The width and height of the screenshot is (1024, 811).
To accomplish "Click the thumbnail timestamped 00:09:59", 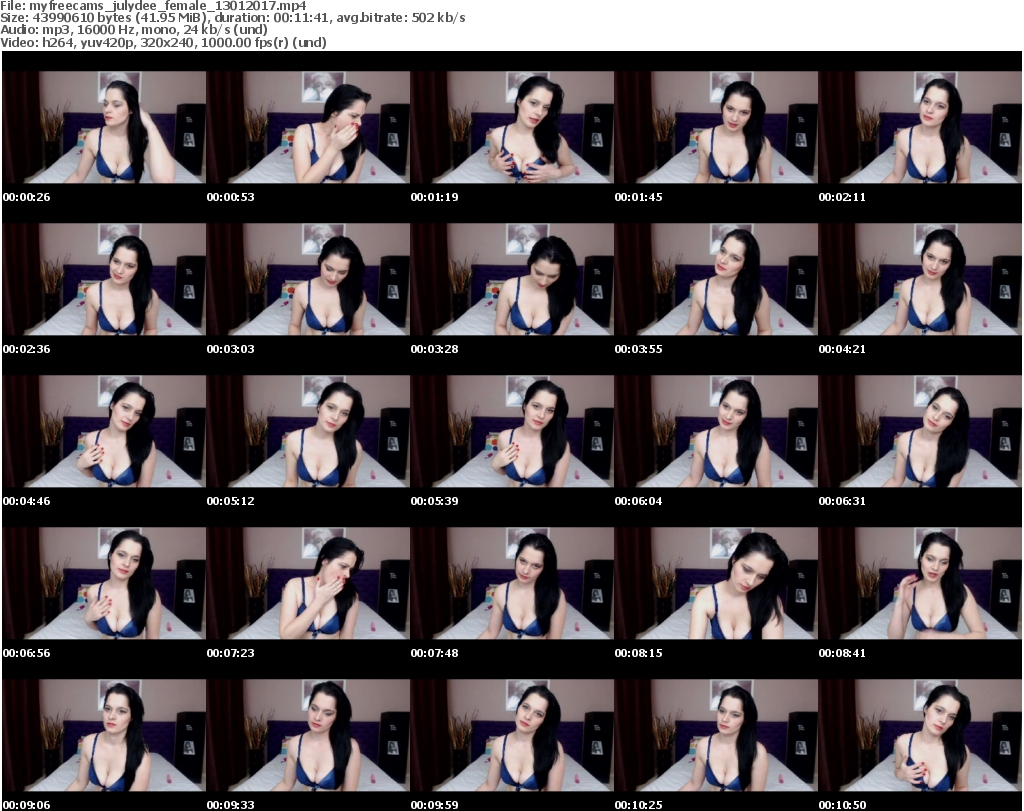I will pyautogui.click(x=512, y=736).
